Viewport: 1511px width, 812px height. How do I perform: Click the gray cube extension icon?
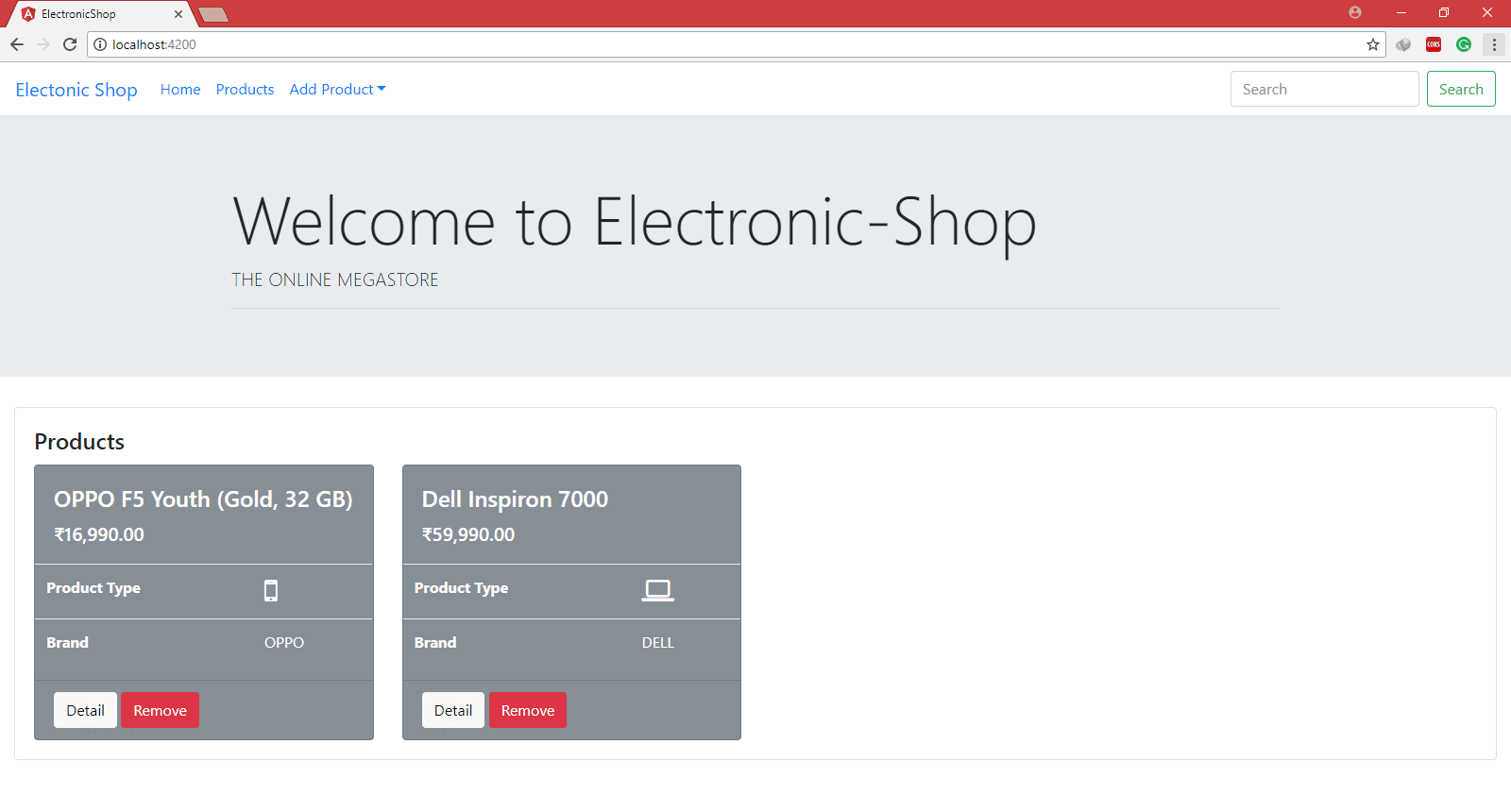click(x=1403, y=44)
